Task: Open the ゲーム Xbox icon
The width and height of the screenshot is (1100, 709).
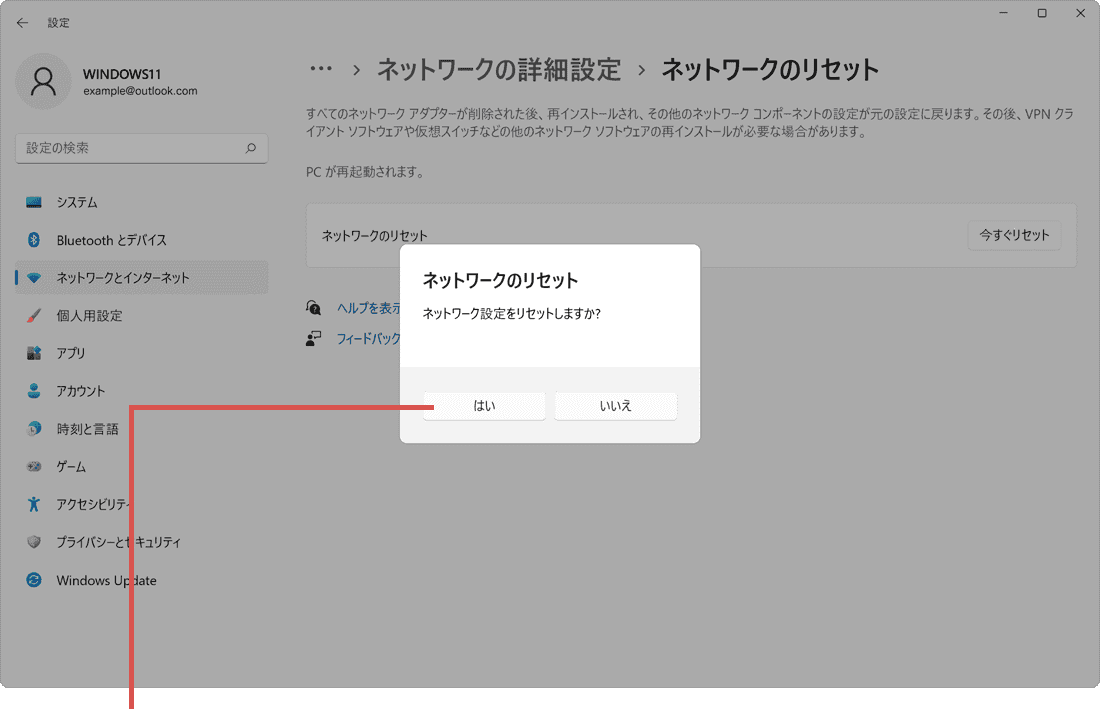Action: 32,466
